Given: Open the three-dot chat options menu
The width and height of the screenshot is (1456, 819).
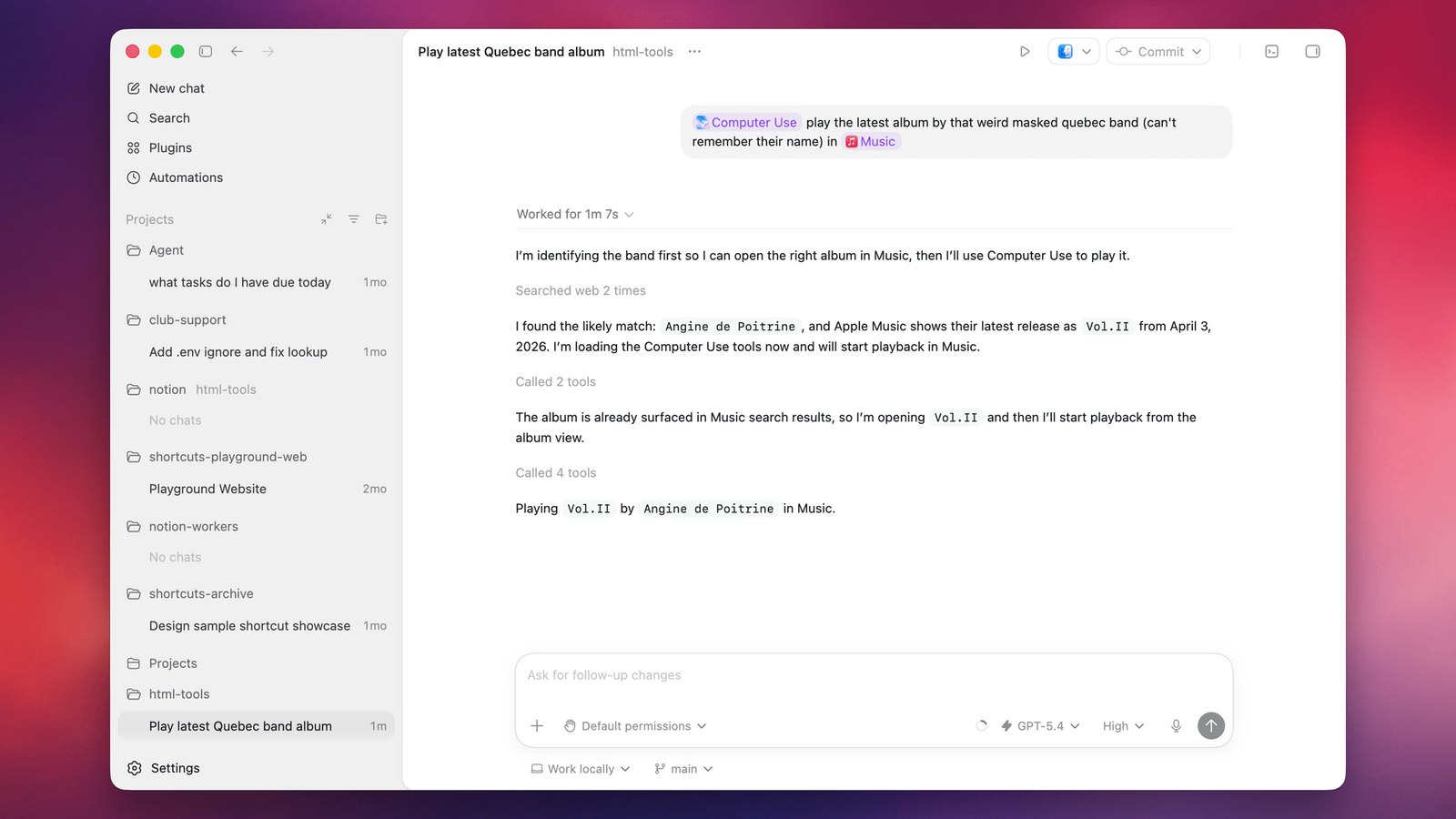Looking at the screenshot, I should [x=694, y=52].
